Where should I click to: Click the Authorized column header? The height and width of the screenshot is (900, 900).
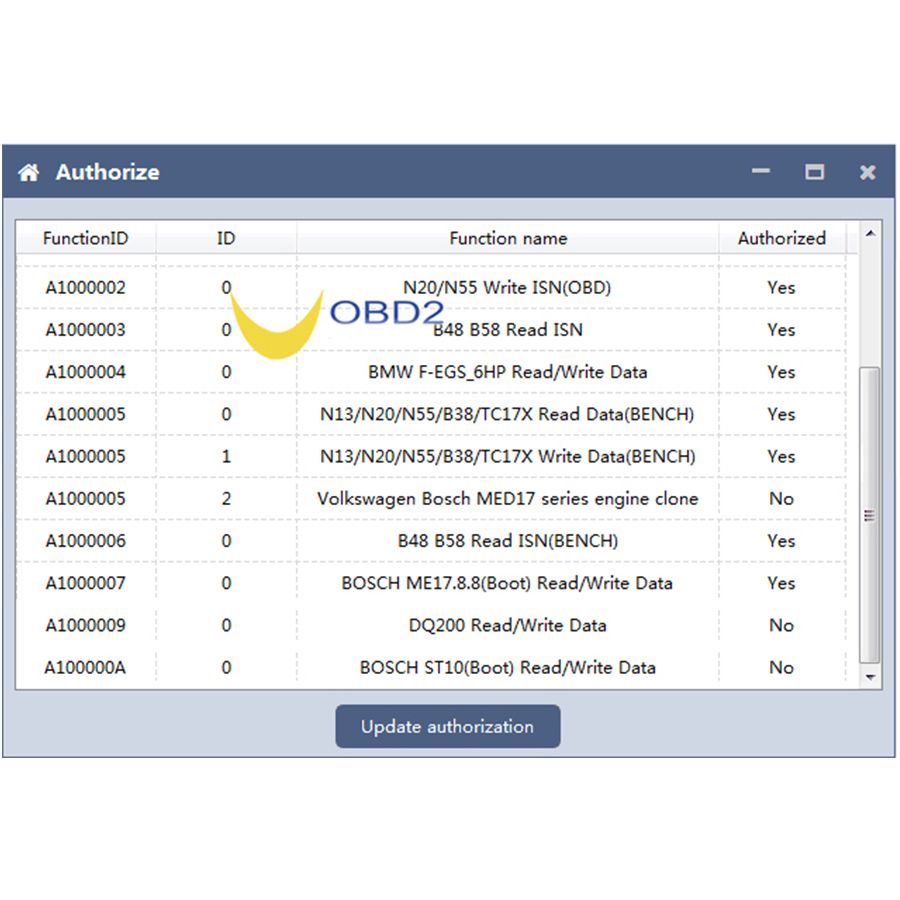click(x=781, y=238)
